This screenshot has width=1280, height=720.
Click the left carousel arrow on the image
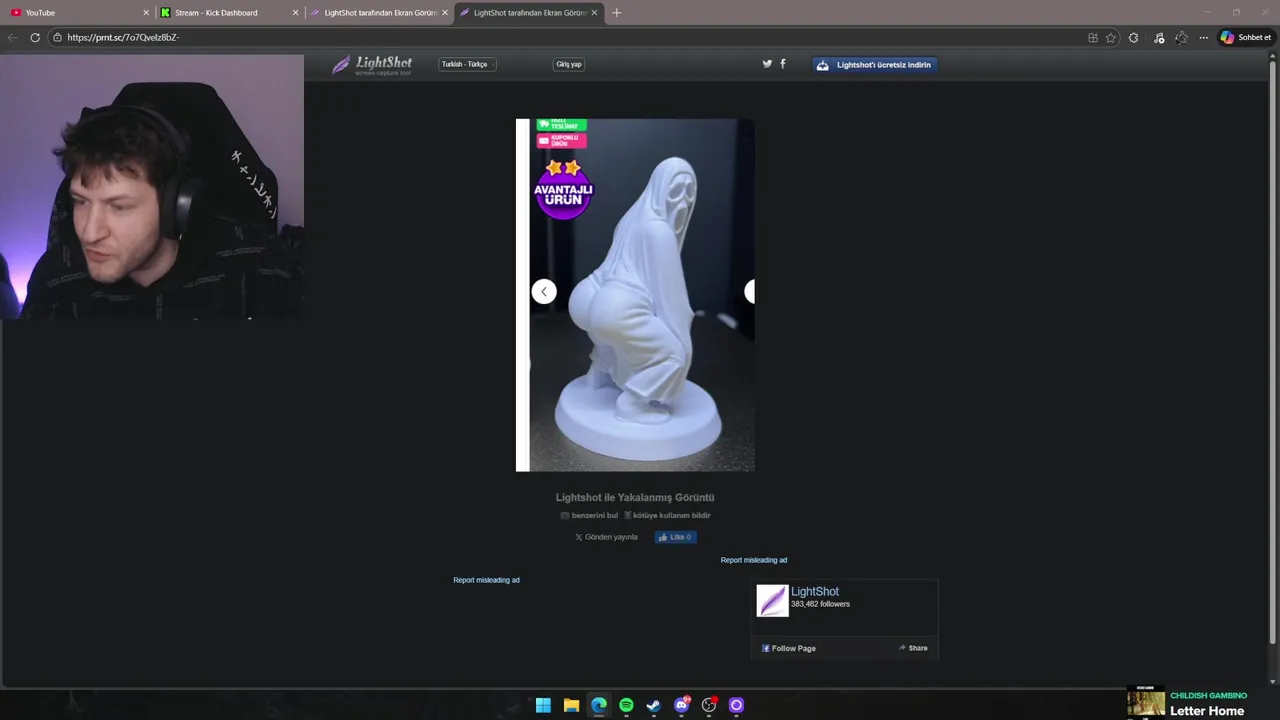point(543,291)
